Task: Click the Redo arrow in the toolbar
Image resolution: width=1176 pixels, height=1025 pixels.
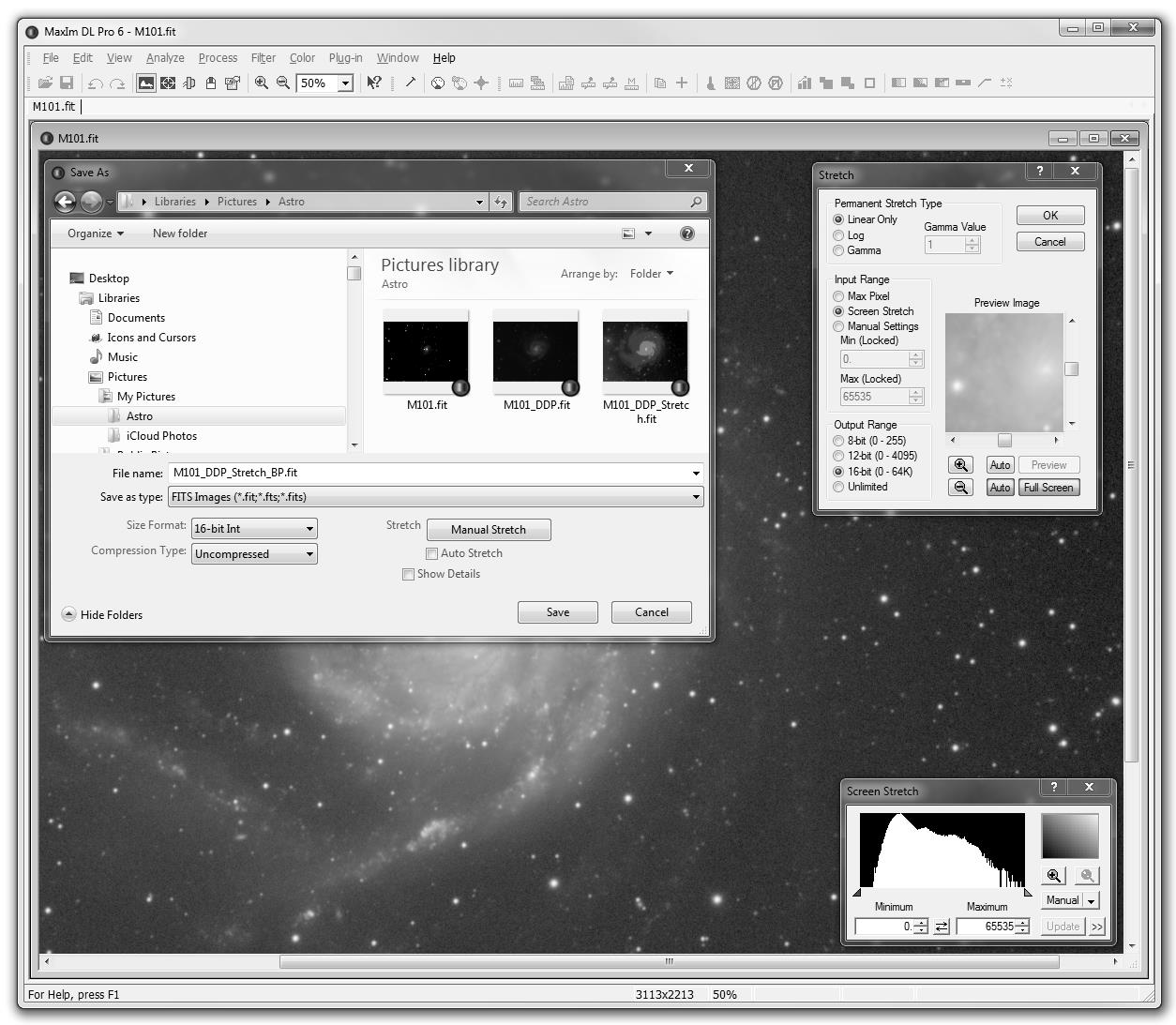Action: pos(117,83)
